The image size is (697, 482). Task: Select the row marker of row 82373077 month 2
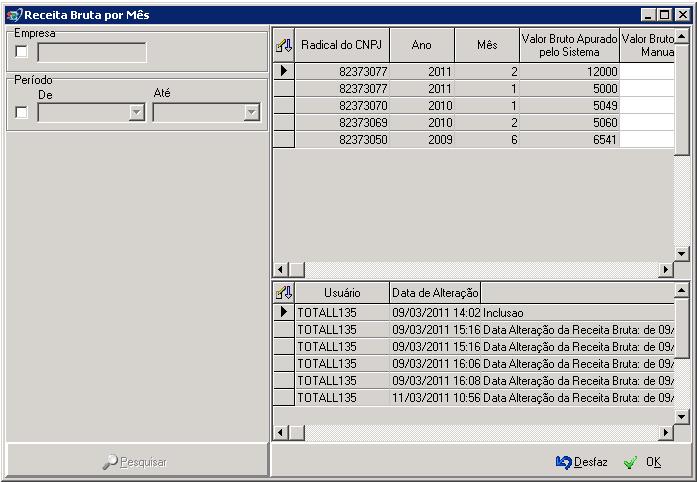[284, 71]
